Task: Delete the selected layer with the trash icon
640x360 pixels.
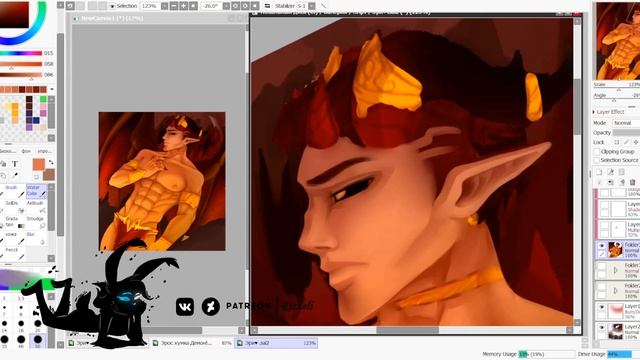Action: [x=632, y=182]
